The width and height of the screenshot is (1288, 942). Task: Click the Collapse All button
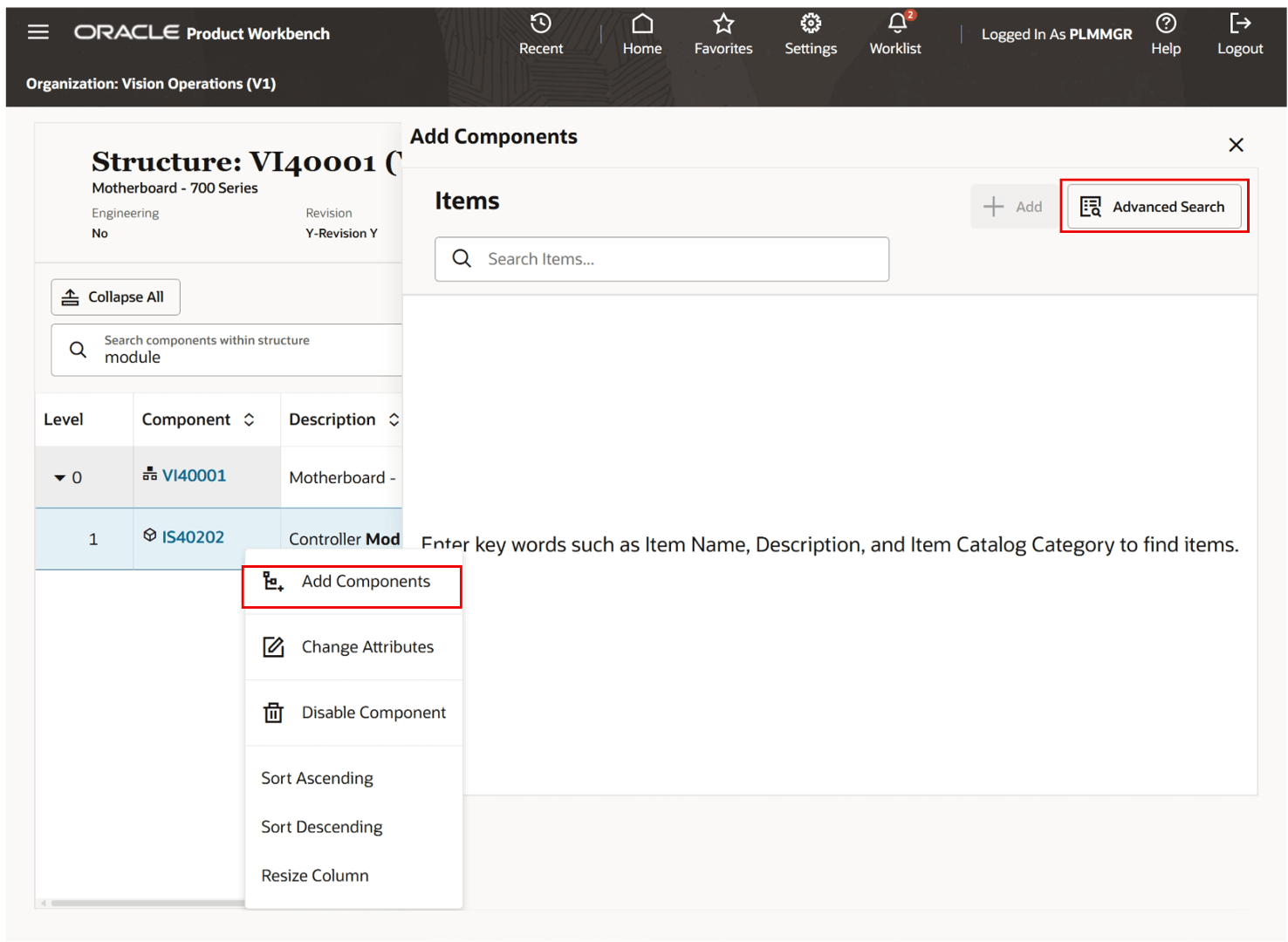click(114, 297)
